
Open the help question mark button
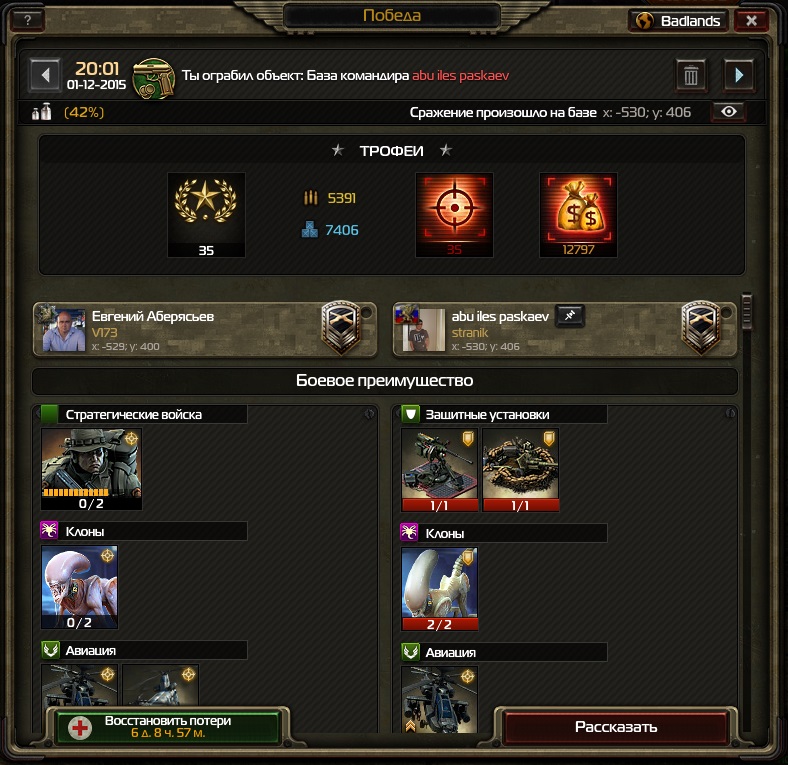(x=28, y=20)
